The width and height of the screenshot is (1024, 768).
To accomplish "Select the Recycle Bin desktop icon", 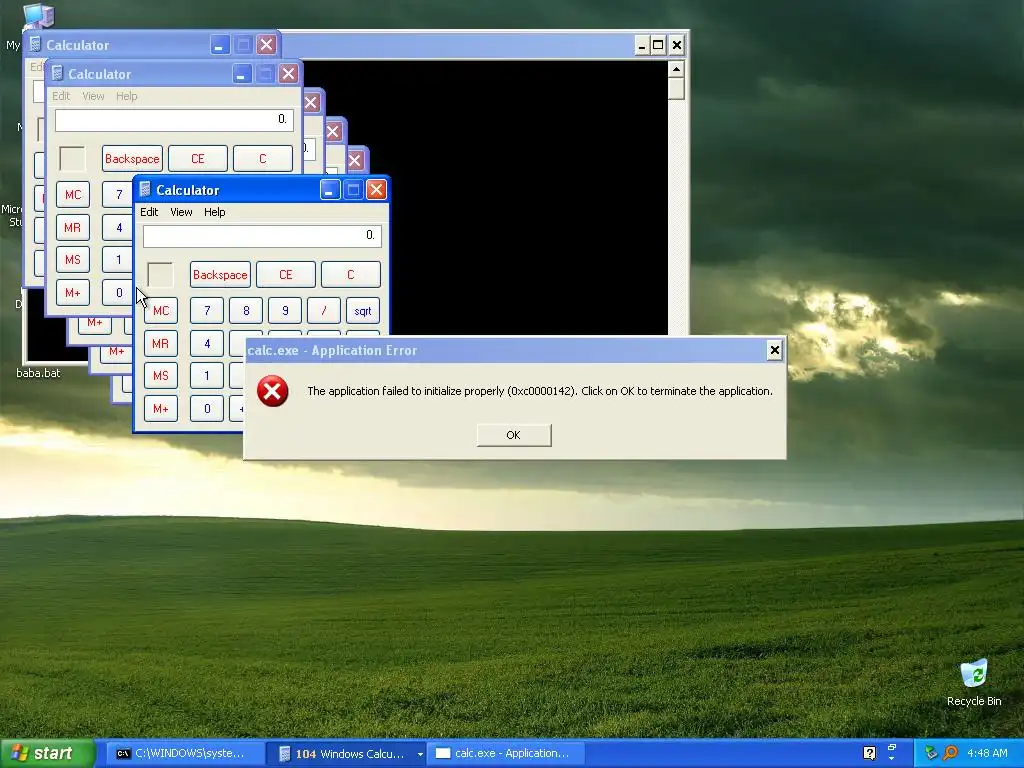I will point(974,682).
